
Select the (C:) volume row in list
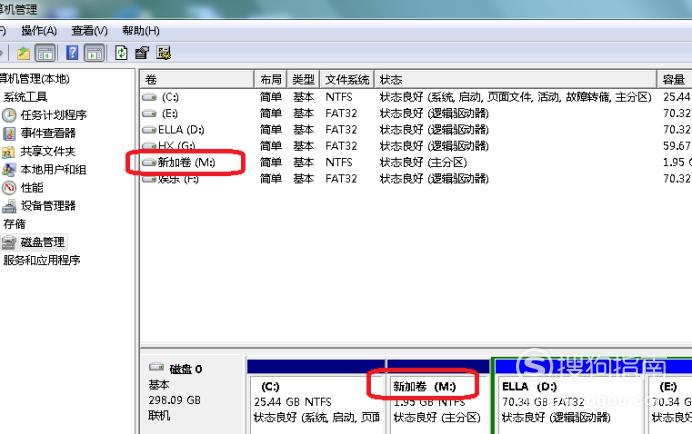coord(416,97)
